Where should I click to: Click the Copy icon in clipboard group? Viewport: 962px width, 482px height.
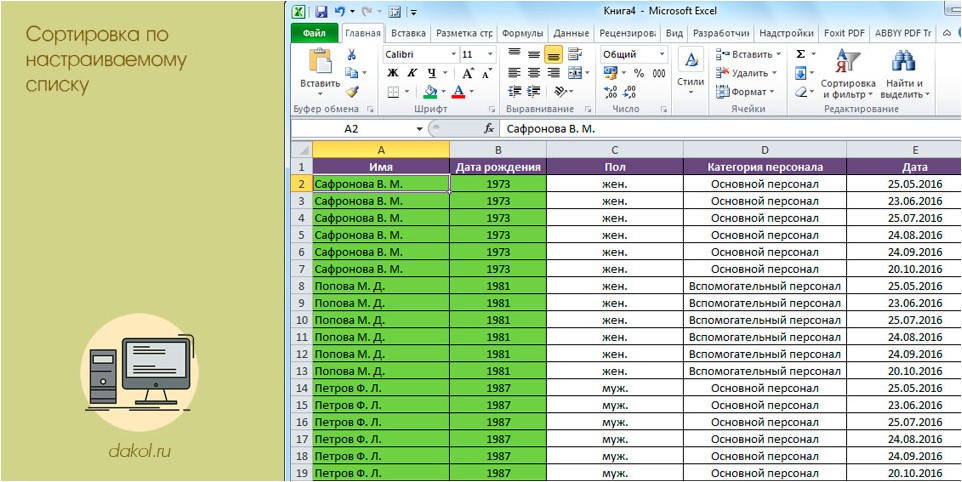[352, 73]
